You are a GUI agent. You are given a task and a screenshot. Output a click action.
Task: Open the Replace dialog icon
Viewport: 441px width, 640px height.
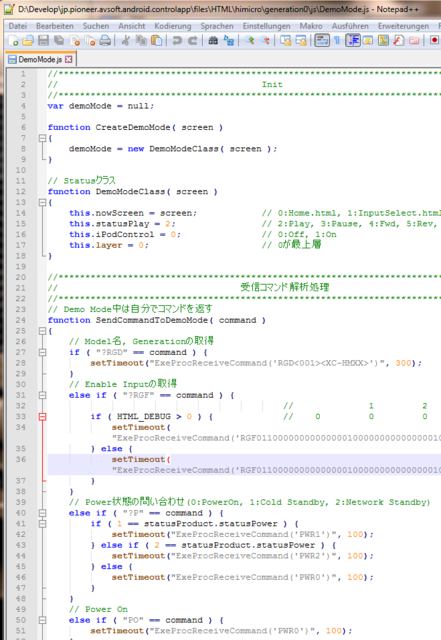229,40
